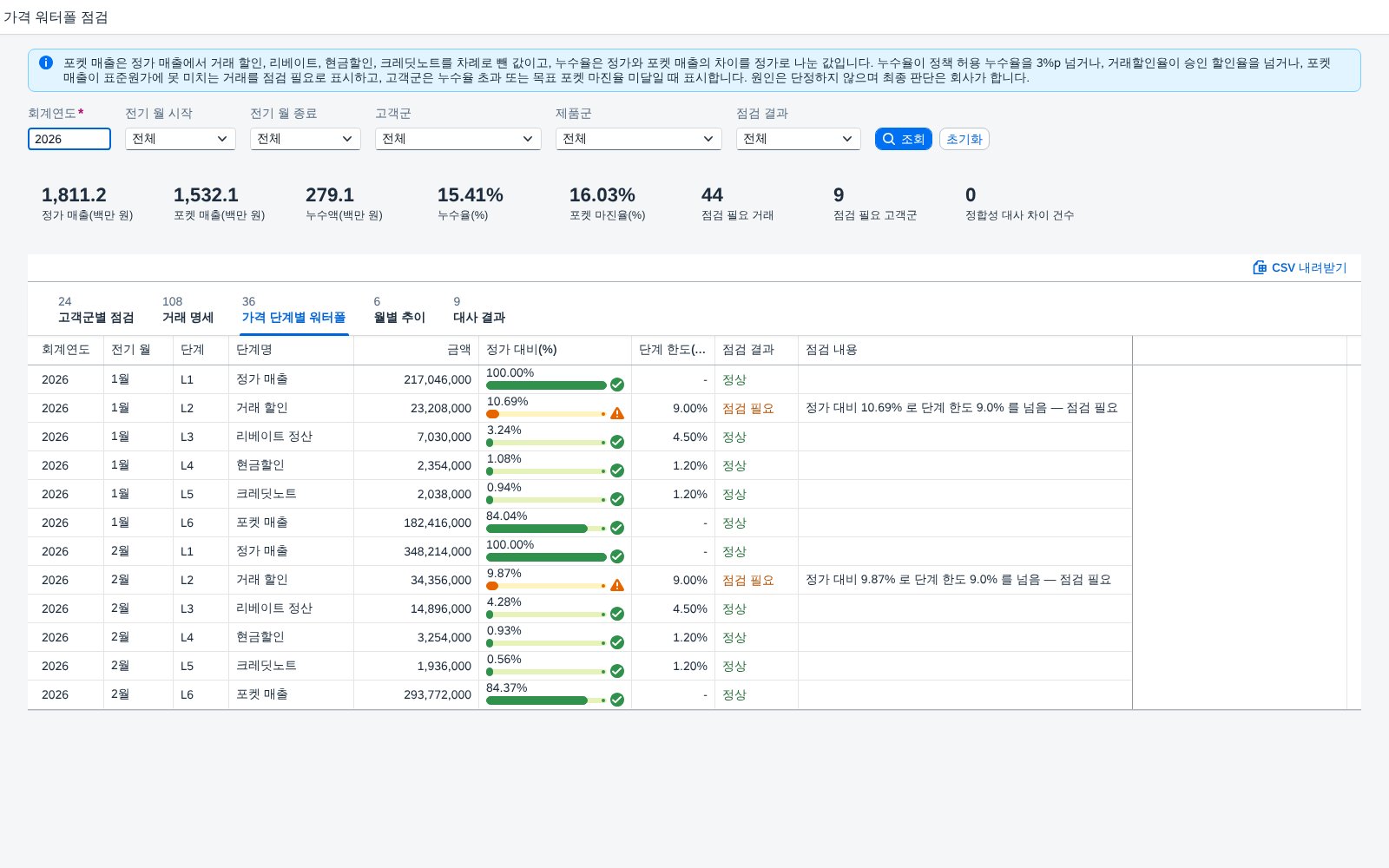This screenshot has width=1389, height=868.
Task: Click the green check icon in January L3 리베이트 정산 row
Action: (617, 442)
